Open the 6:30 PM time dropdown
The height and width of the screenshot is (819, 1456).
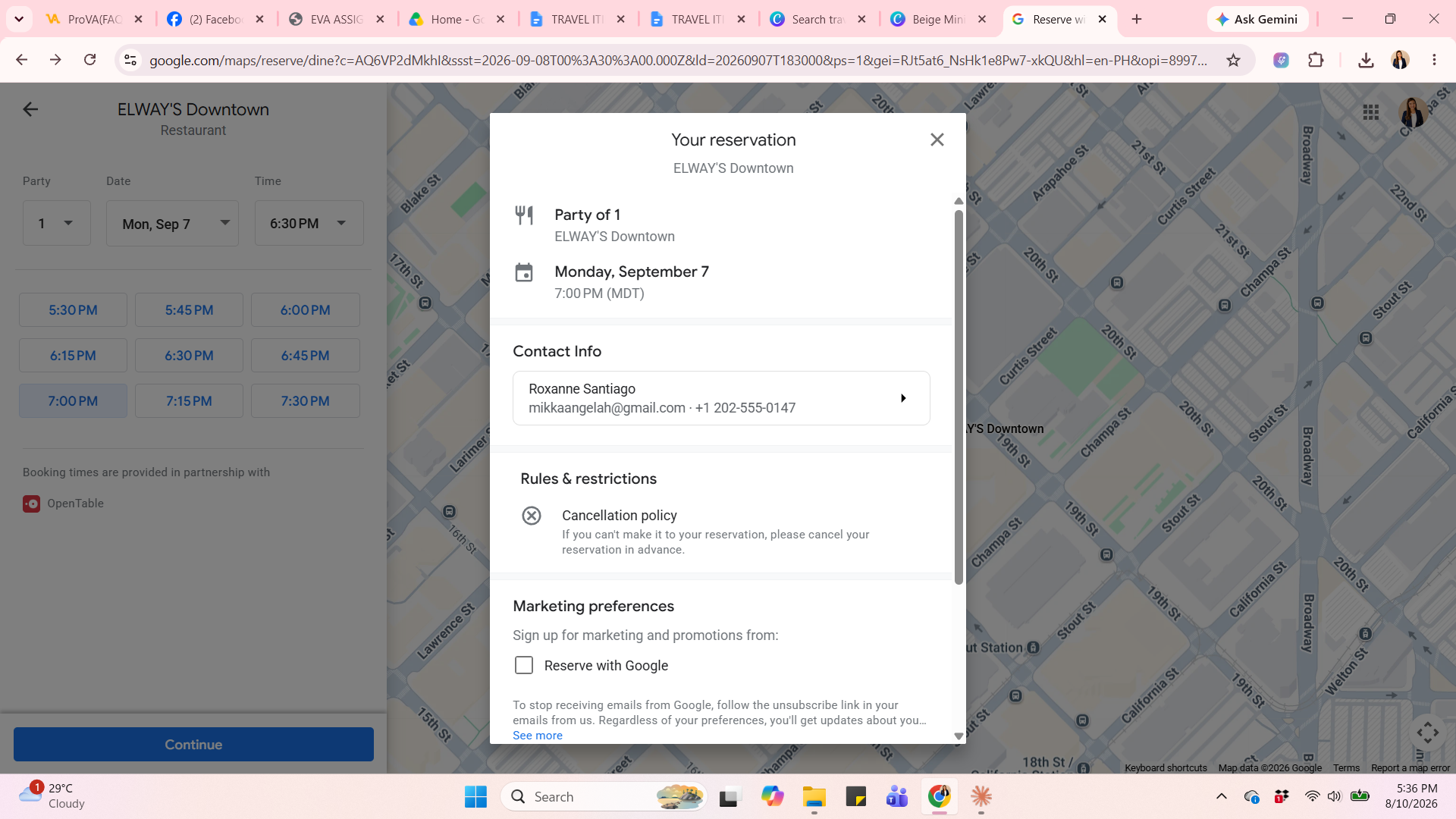coord(309,223)
